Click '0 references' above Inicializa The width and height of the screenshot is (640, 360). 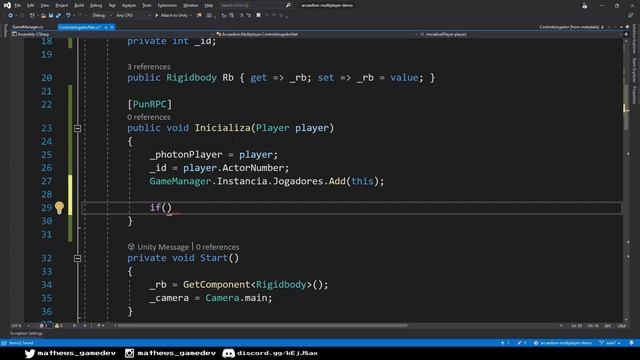point(149,117)
